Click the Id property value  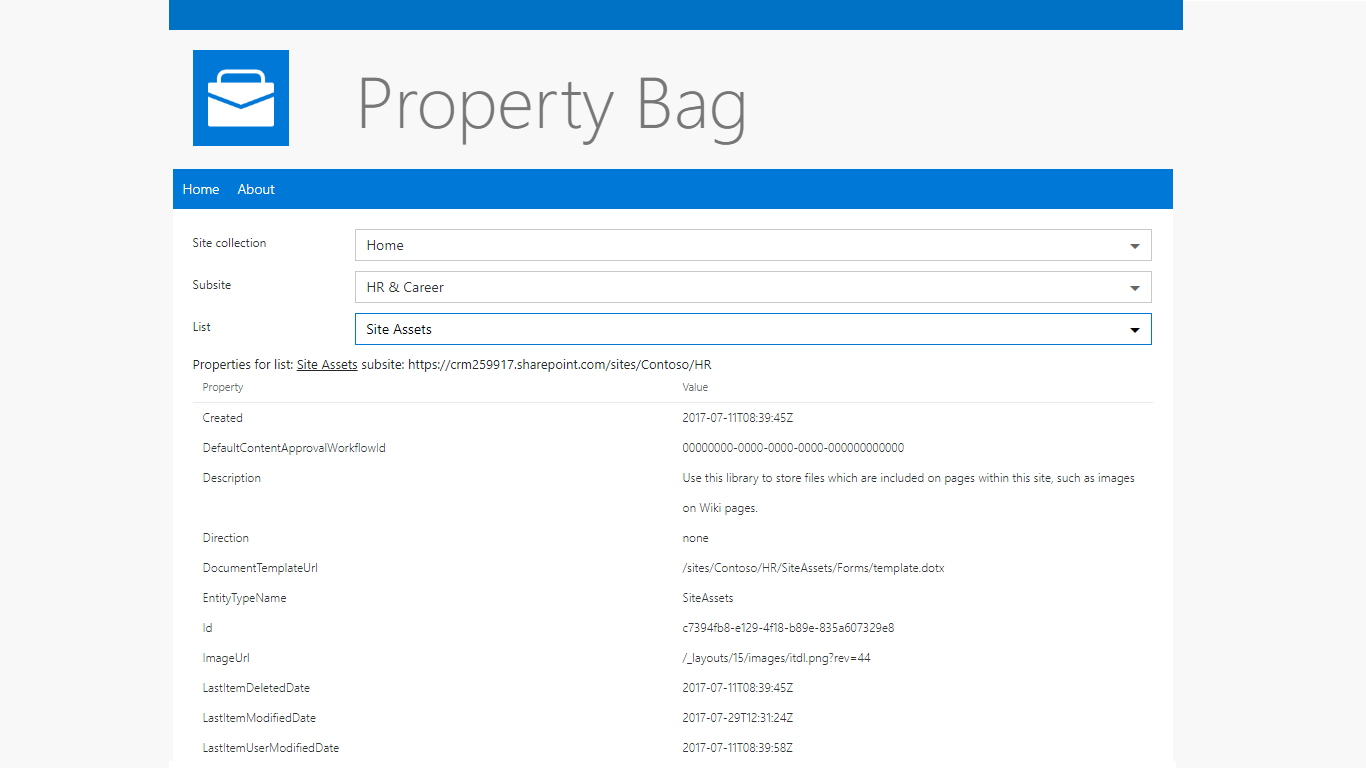click(789, 628)
